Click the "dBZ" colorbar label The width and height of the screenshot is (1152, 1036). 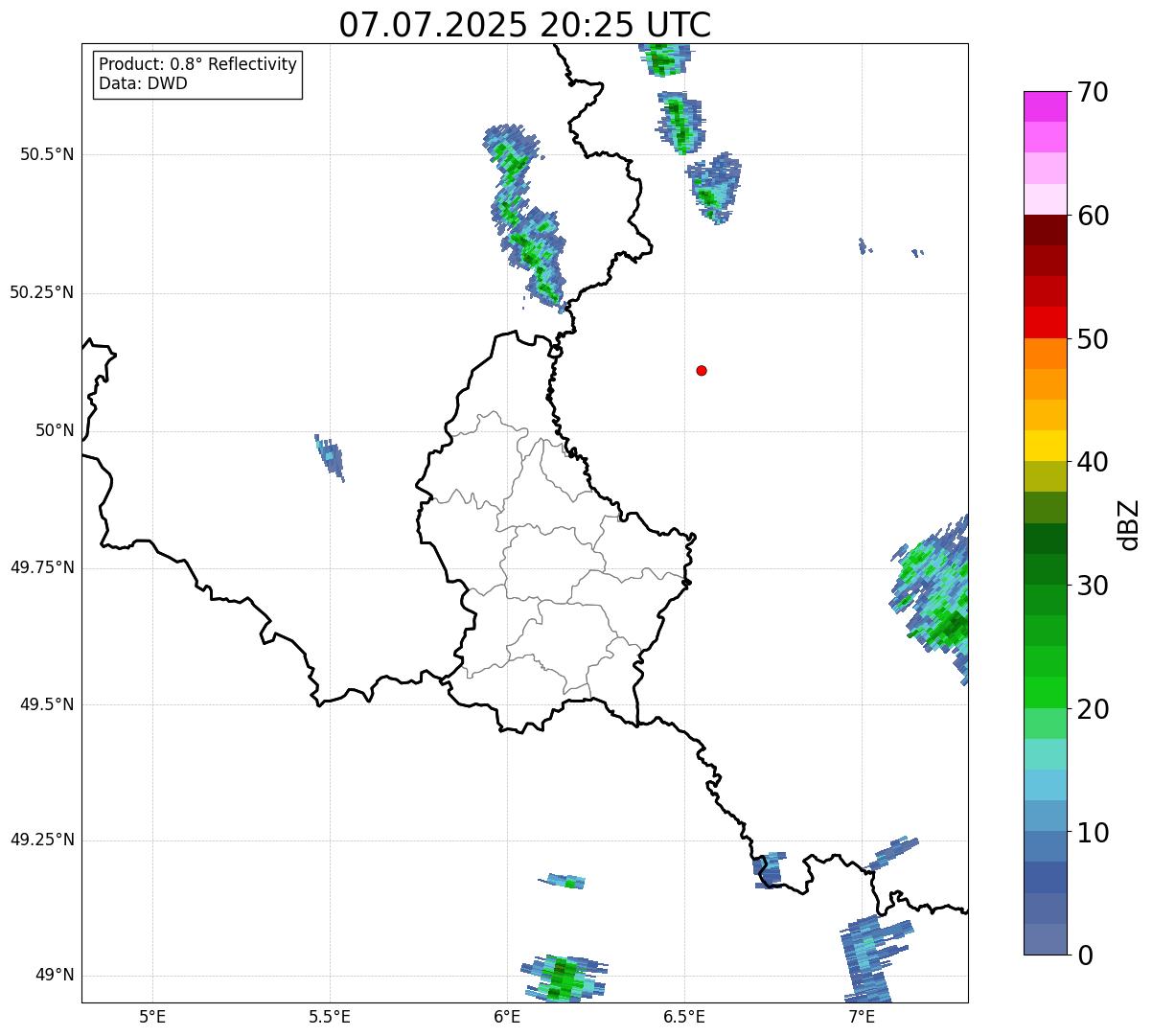click(1129, 523)
